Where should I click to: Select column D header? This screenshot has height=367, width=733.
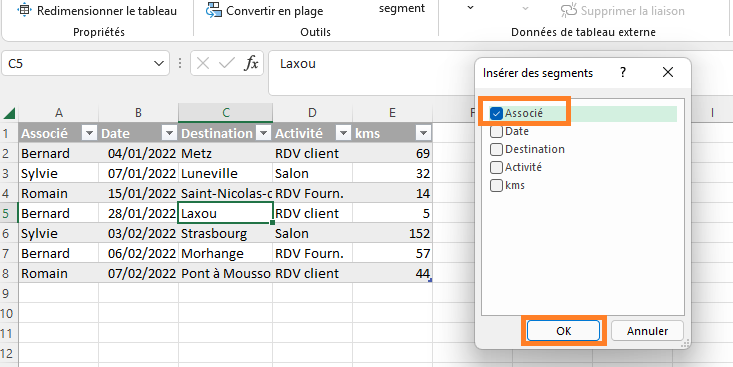(312, 113)
